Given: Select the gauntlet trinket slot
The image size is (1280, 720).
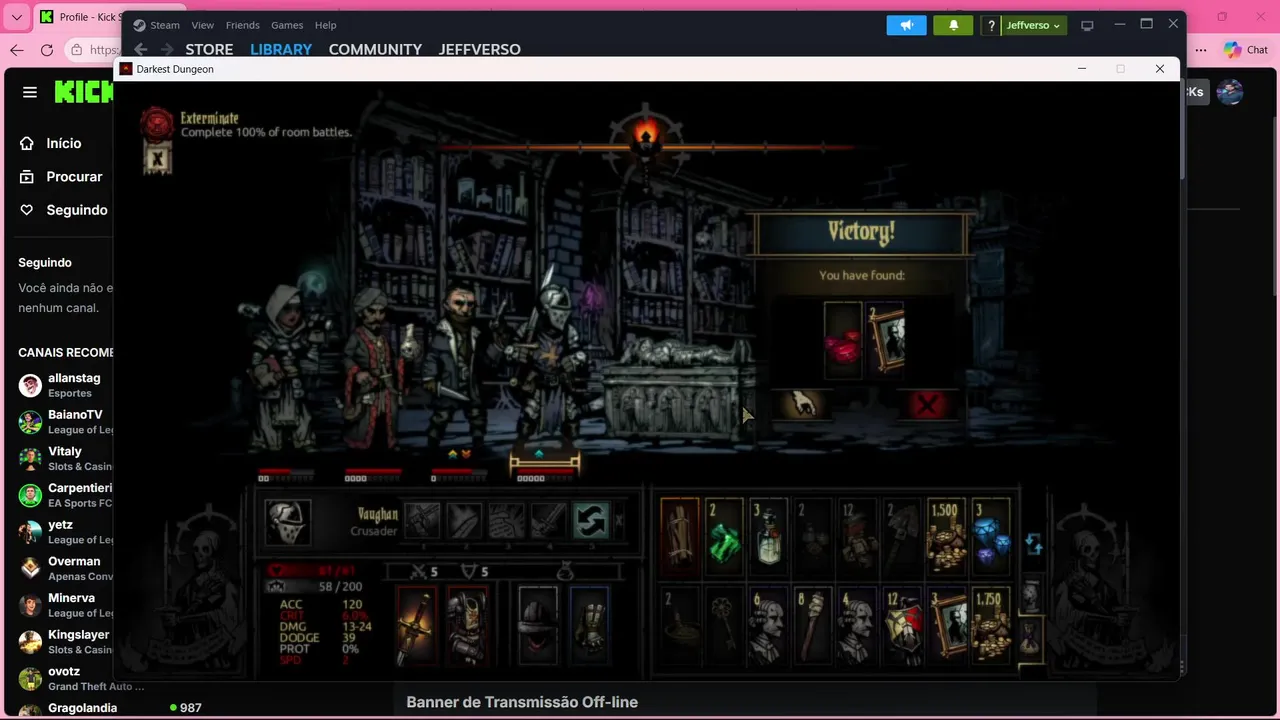Looking at the screenshot, I should pos(589,625).
